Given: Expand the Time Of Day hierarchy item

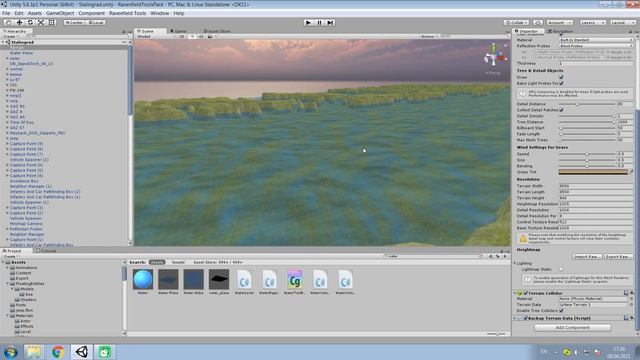Looking at the screenshot, I should [7, 122].
